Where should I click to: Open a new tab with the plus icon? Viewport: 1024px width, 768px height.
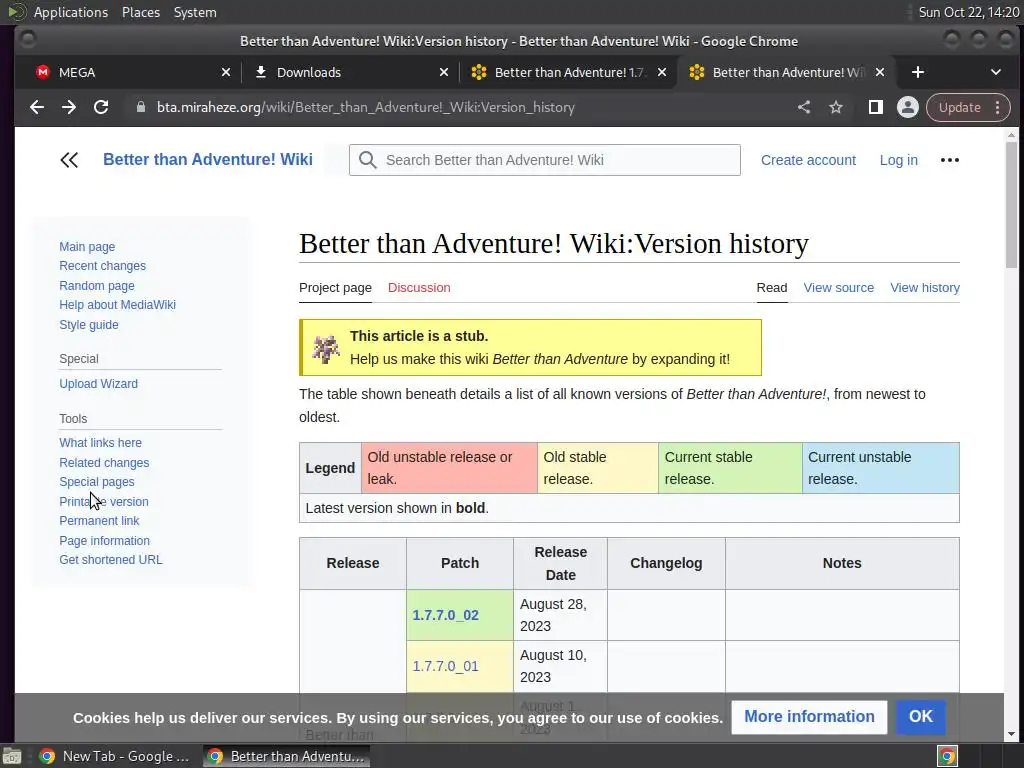tap(918, 72)
